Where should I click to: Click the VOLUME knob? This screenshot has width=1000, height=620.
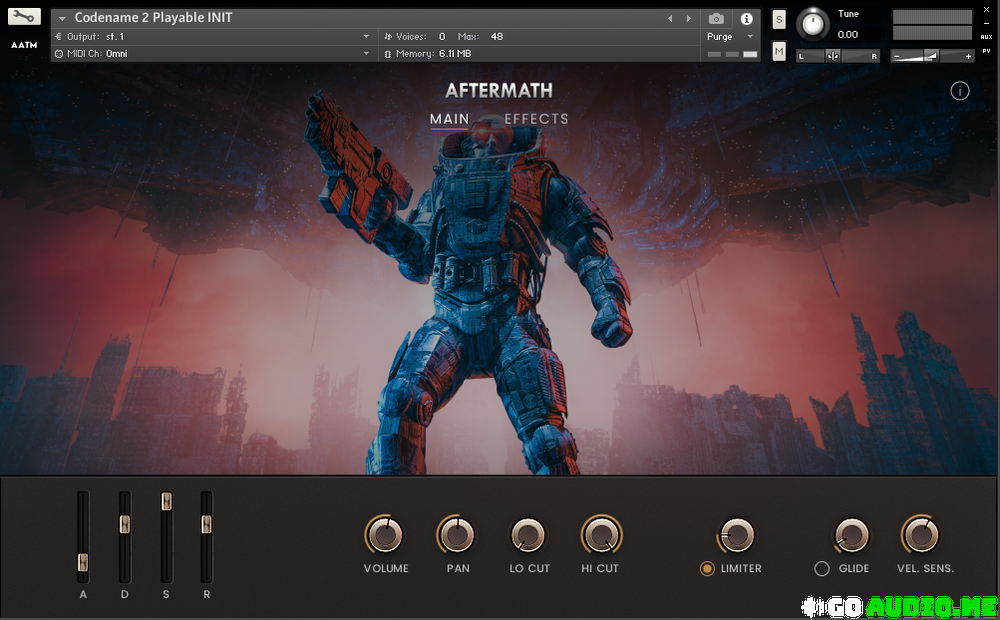(385, 536)
